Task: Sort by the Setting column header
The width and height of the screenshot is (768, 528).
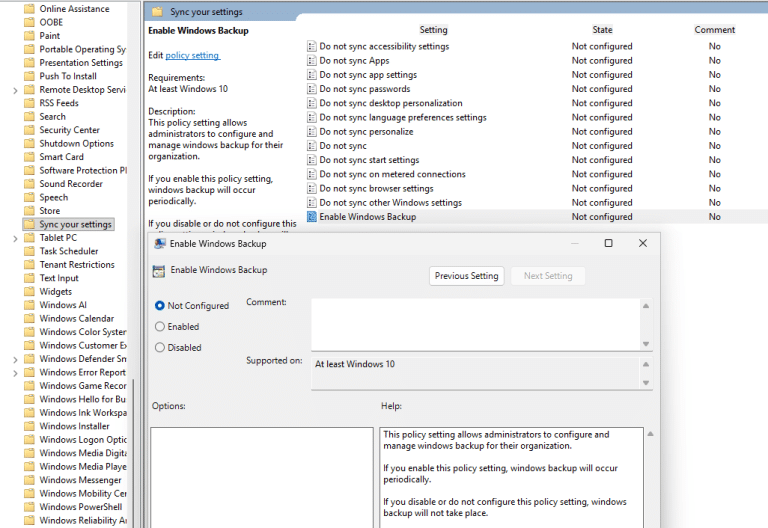Action: (x=433, y=30)
